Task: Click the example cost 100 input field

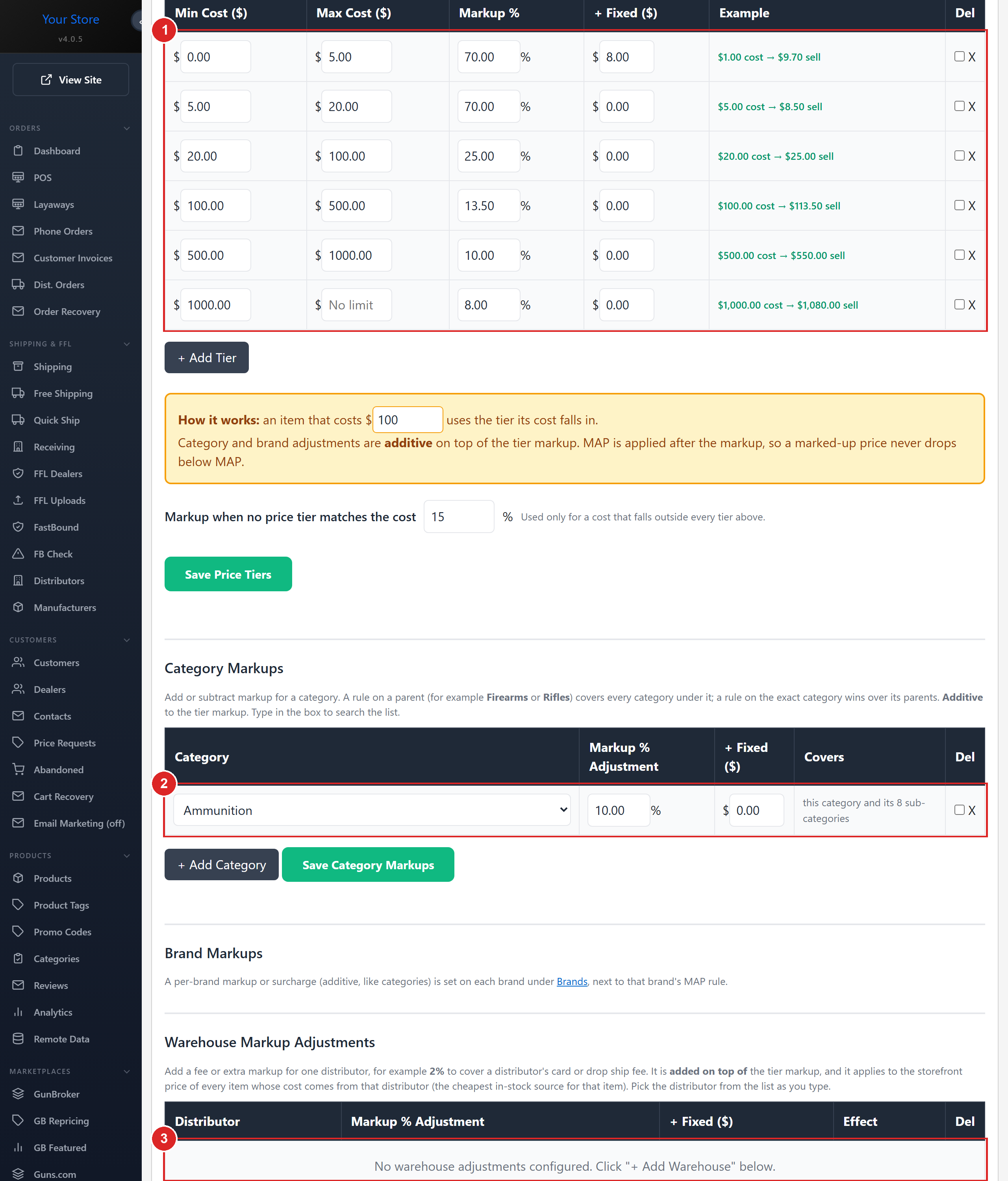Action: pos(408,420)
